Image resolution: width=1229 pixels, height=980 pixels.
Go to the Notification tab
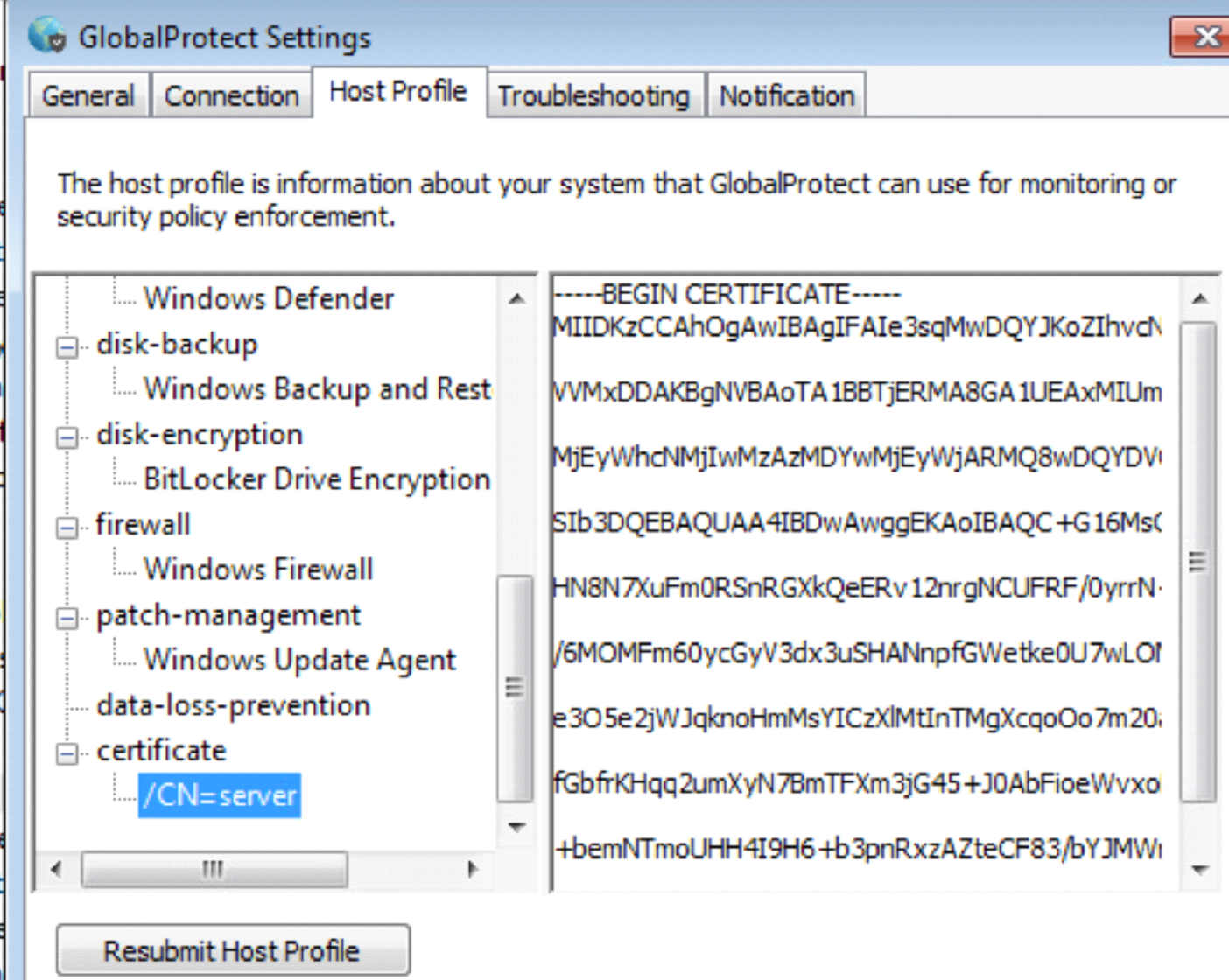[786, 95]
